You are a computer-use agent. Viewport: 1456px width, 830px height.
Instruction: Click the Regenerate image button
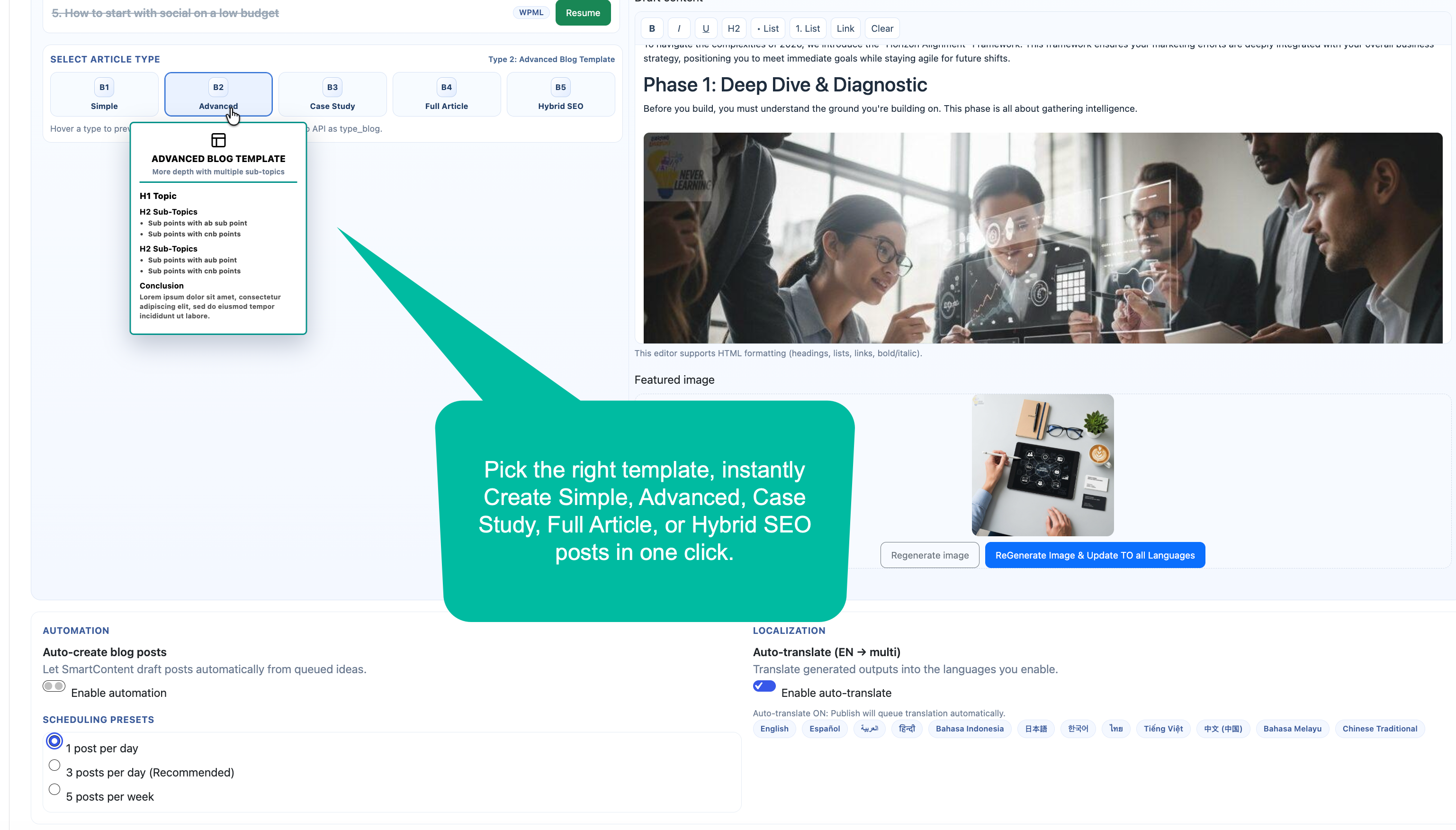(x=929, y=555)
